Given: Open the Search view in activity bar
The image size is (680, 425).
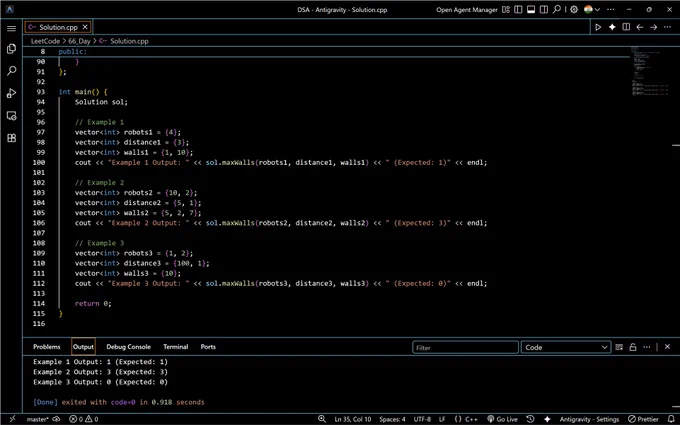Looking at the screenshot, I should 12,71.
